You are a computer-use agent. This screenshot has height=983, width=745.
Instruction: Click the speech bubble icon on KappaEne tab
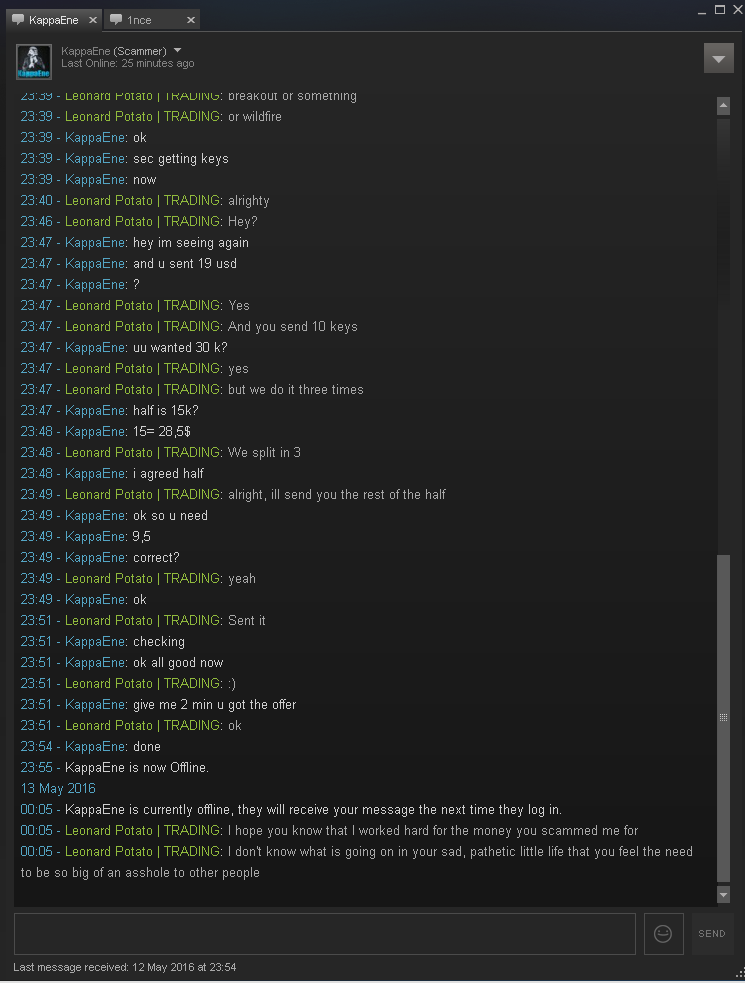(x=18, y=19)
